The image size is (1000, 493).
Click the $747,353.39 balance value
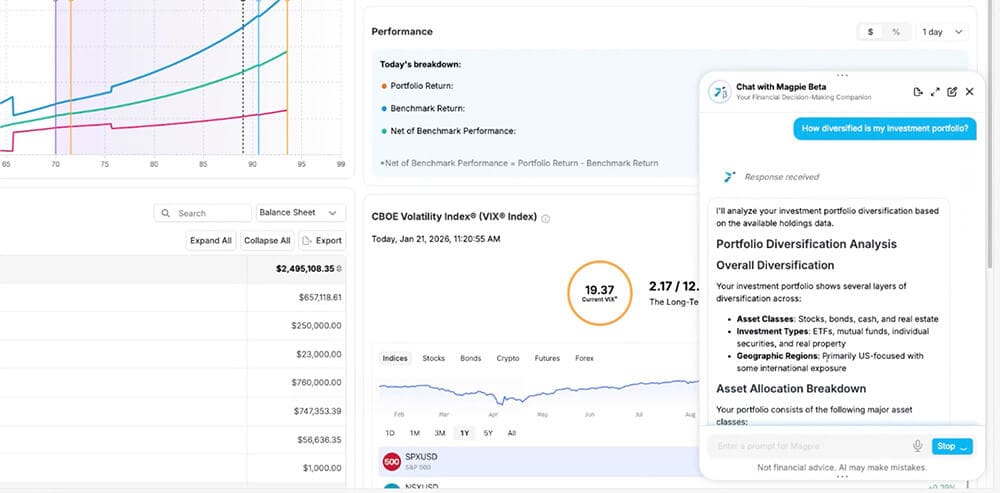point(318,411)
